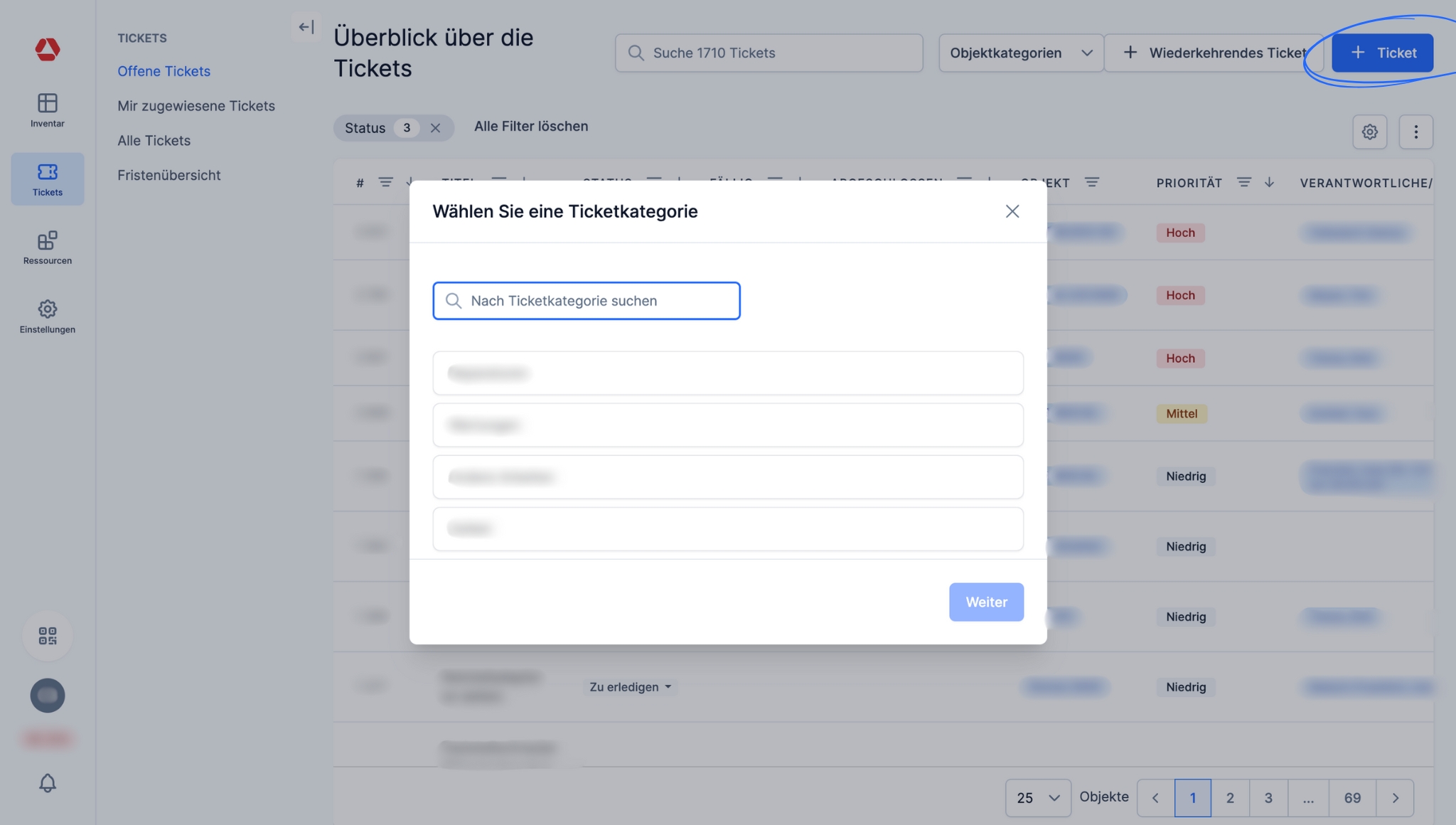Open table settings gear icon

pos(1369,132)
